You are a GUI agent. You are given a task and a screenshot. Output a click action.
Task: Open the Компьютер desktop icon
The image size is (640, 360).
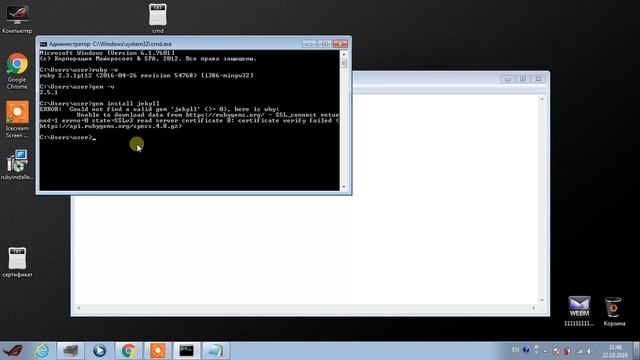17,18
